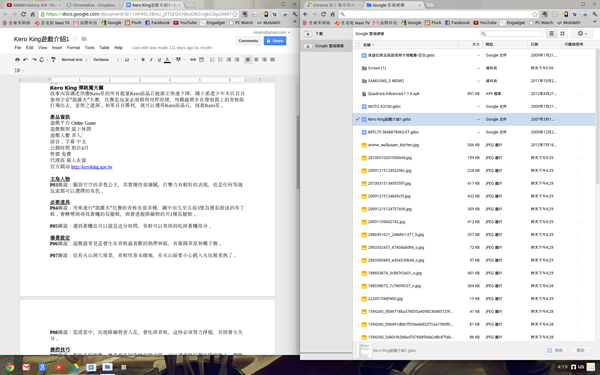The width and height of the screenshot is (600, 375).
Task: Increase the paragraph indent
Action: [237, 60]
